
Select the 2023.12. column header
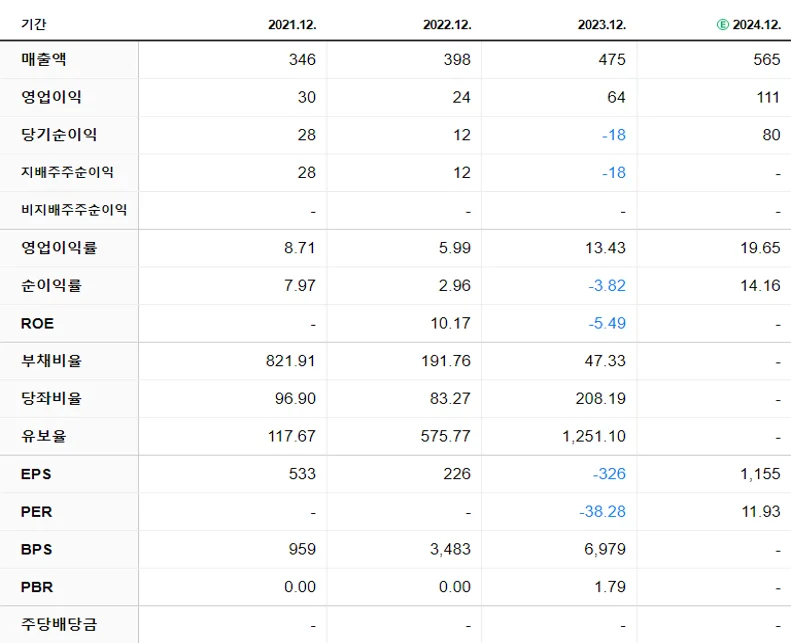pyautogui.click(x=602, y=25)
